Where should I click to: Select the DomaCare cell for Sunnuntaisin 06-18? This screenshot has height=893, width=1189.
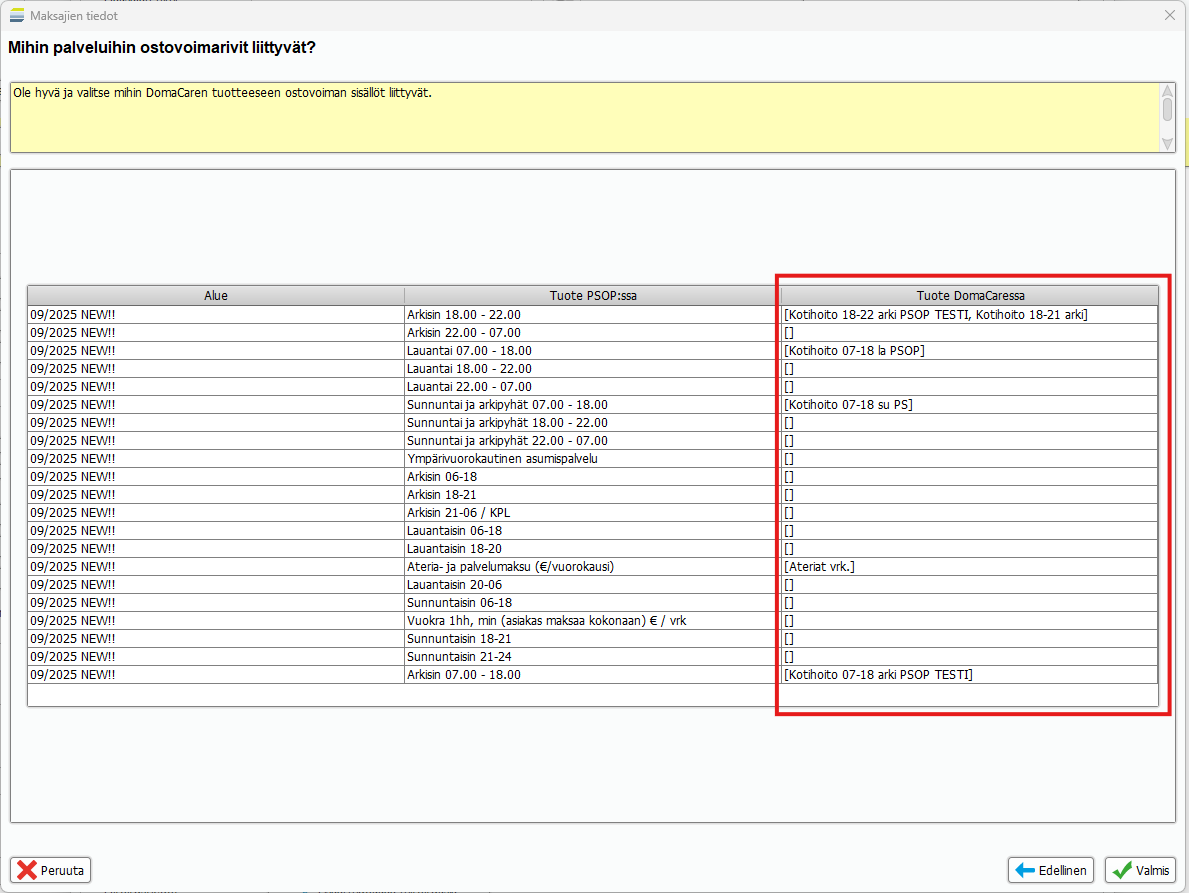[970, 603]
